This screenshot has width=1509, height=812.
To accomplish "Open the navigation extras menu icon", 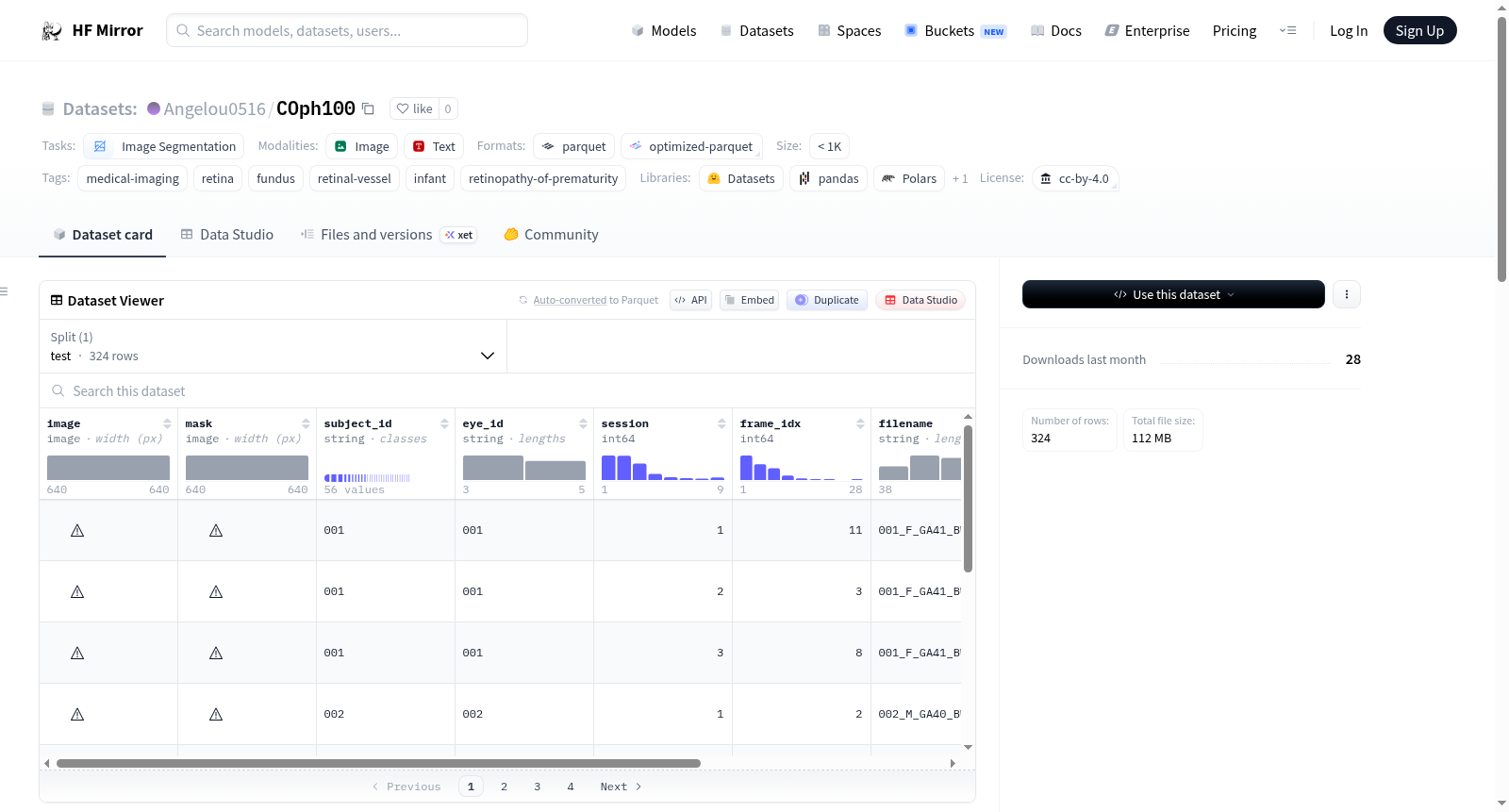I will (1287, 30).
